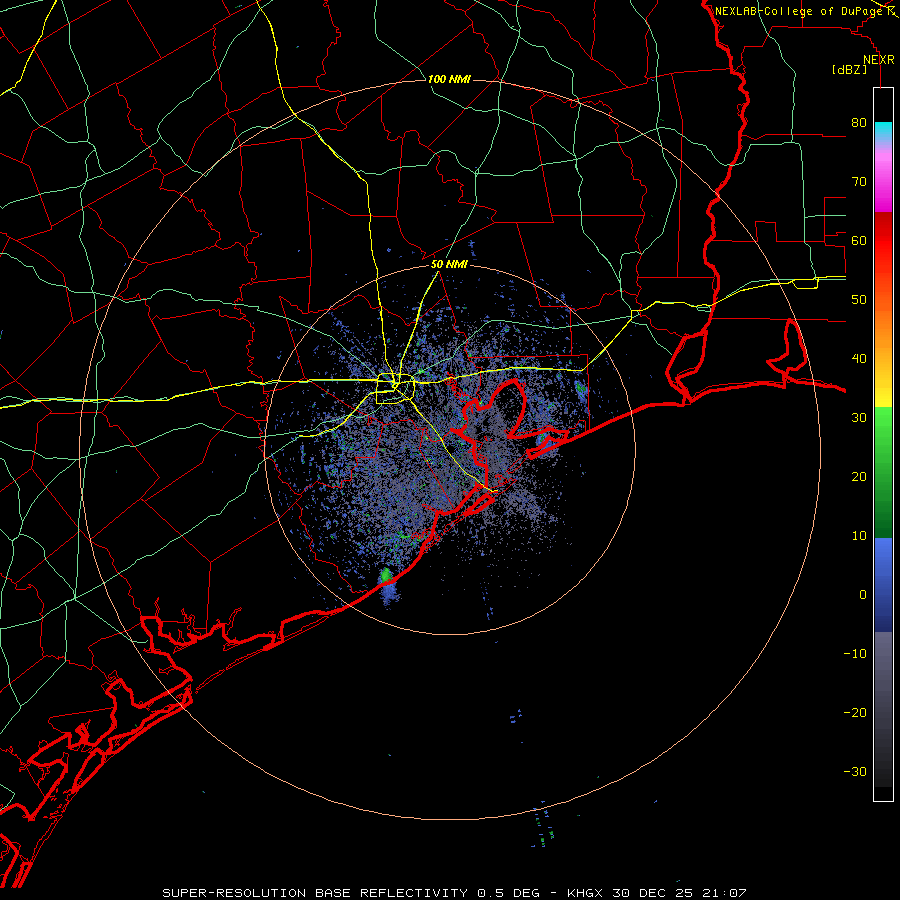Click the 20 value on dBZ scale
The height and width of the screenshot is (900, 900).
pos(859,476)
